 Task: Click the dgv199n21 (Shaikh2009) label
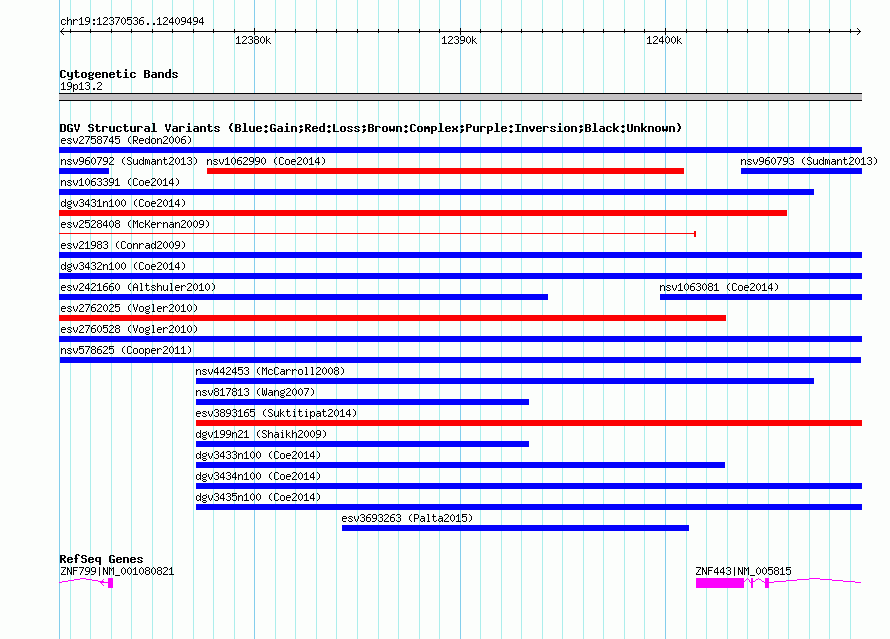(261, 434)
